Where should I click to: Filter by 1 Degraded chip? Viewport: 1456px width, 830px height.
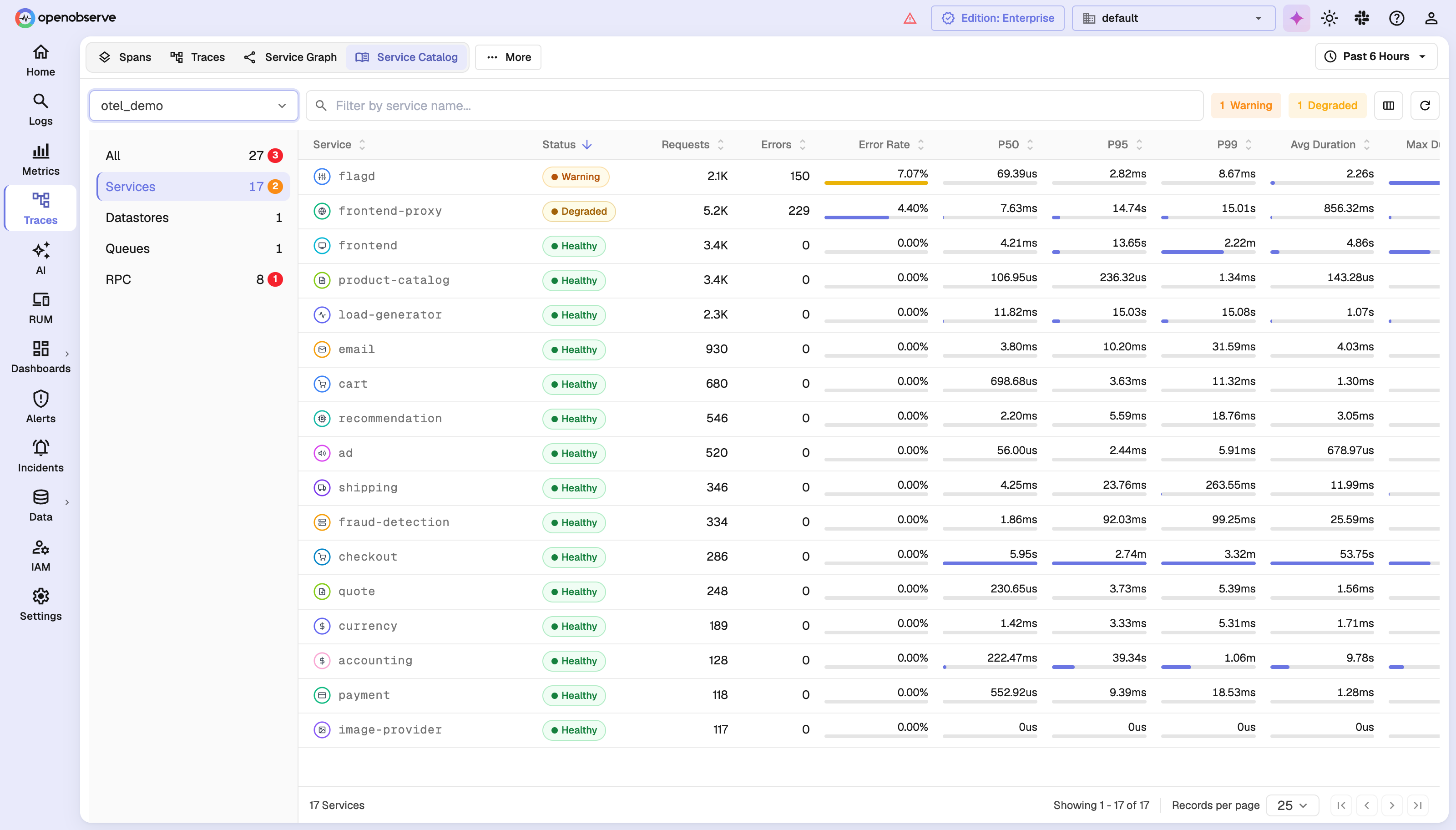click(x=1327, y=106)
